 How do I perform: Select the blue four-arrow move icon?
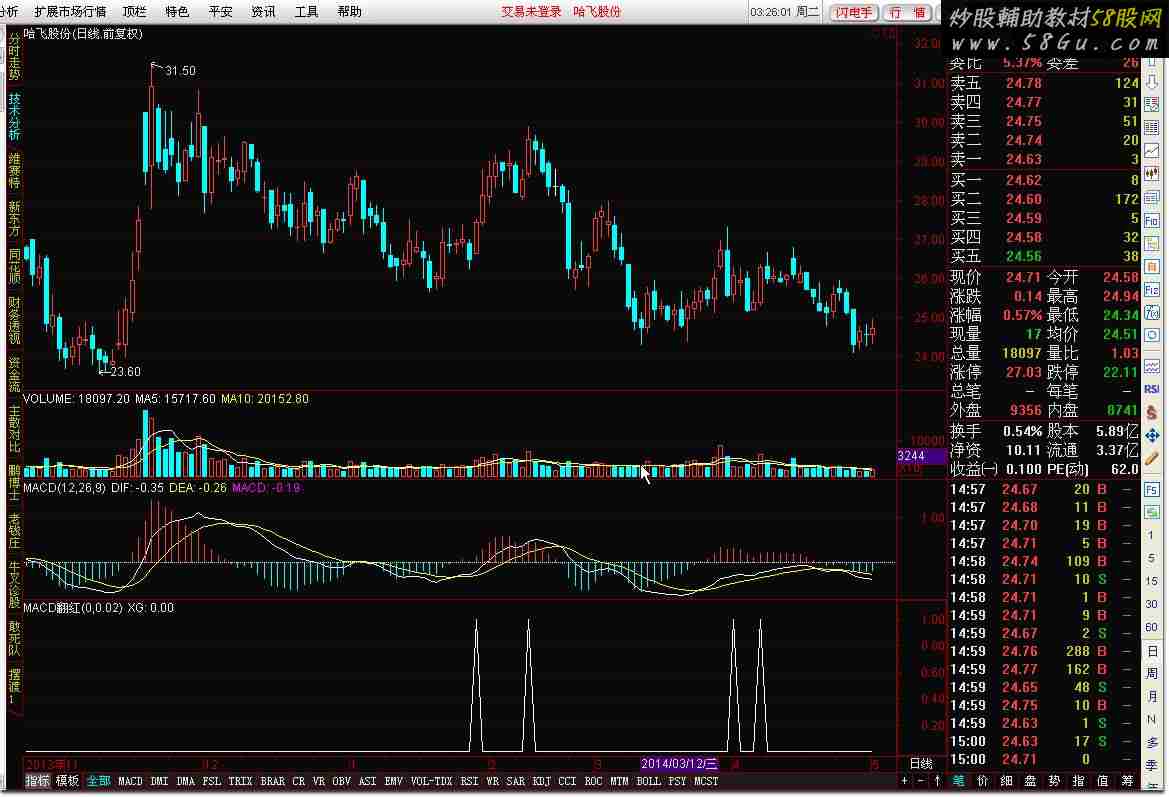1152,435
